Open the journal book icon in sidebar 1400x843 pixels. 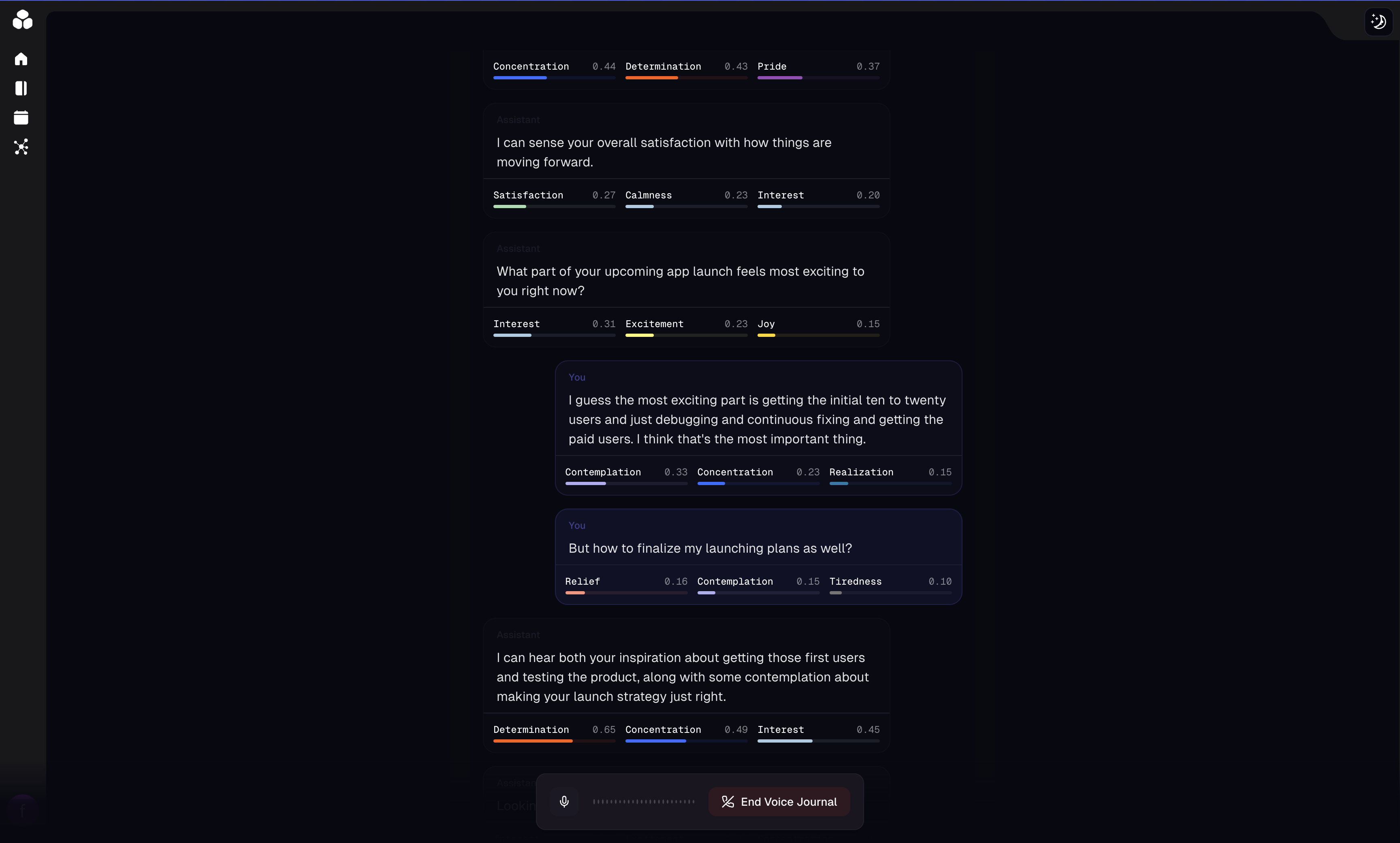click(21, 88)
